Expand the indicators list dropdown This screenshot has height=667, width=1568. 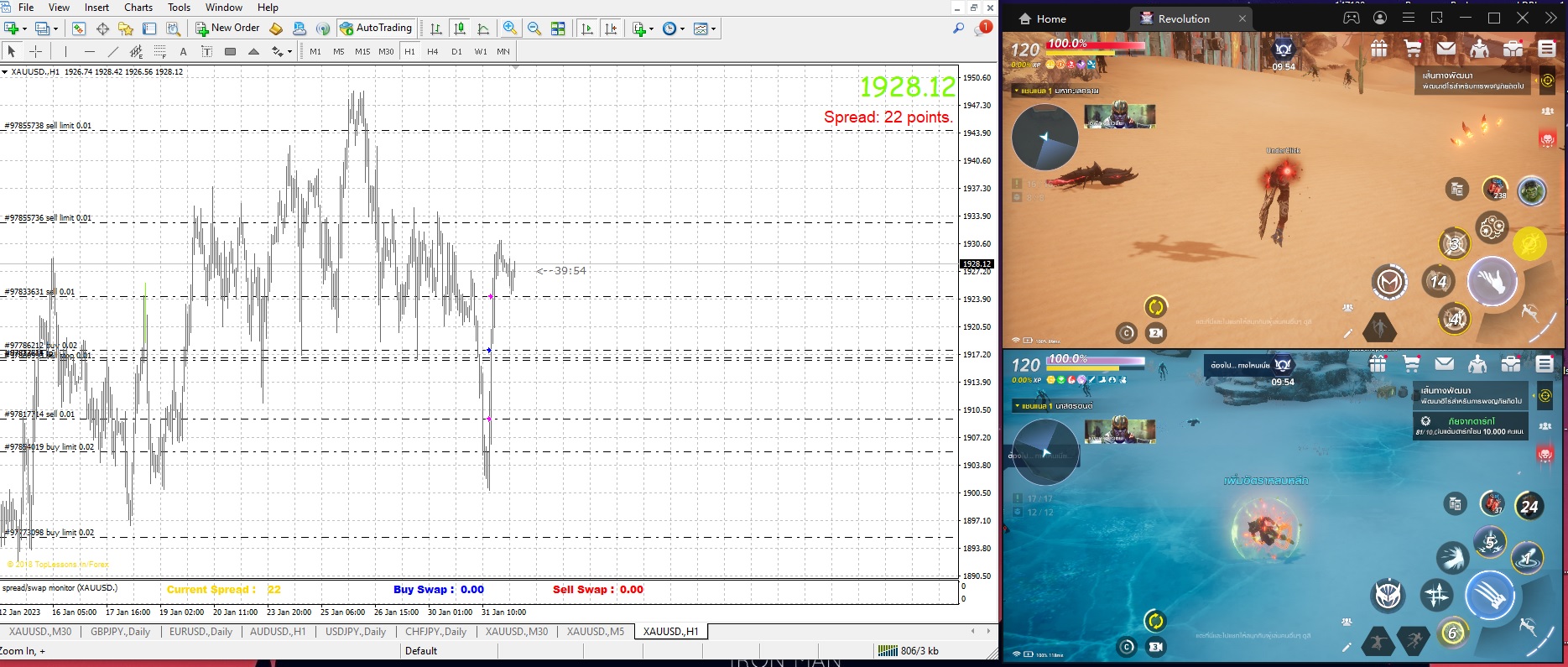coord(651,29)
